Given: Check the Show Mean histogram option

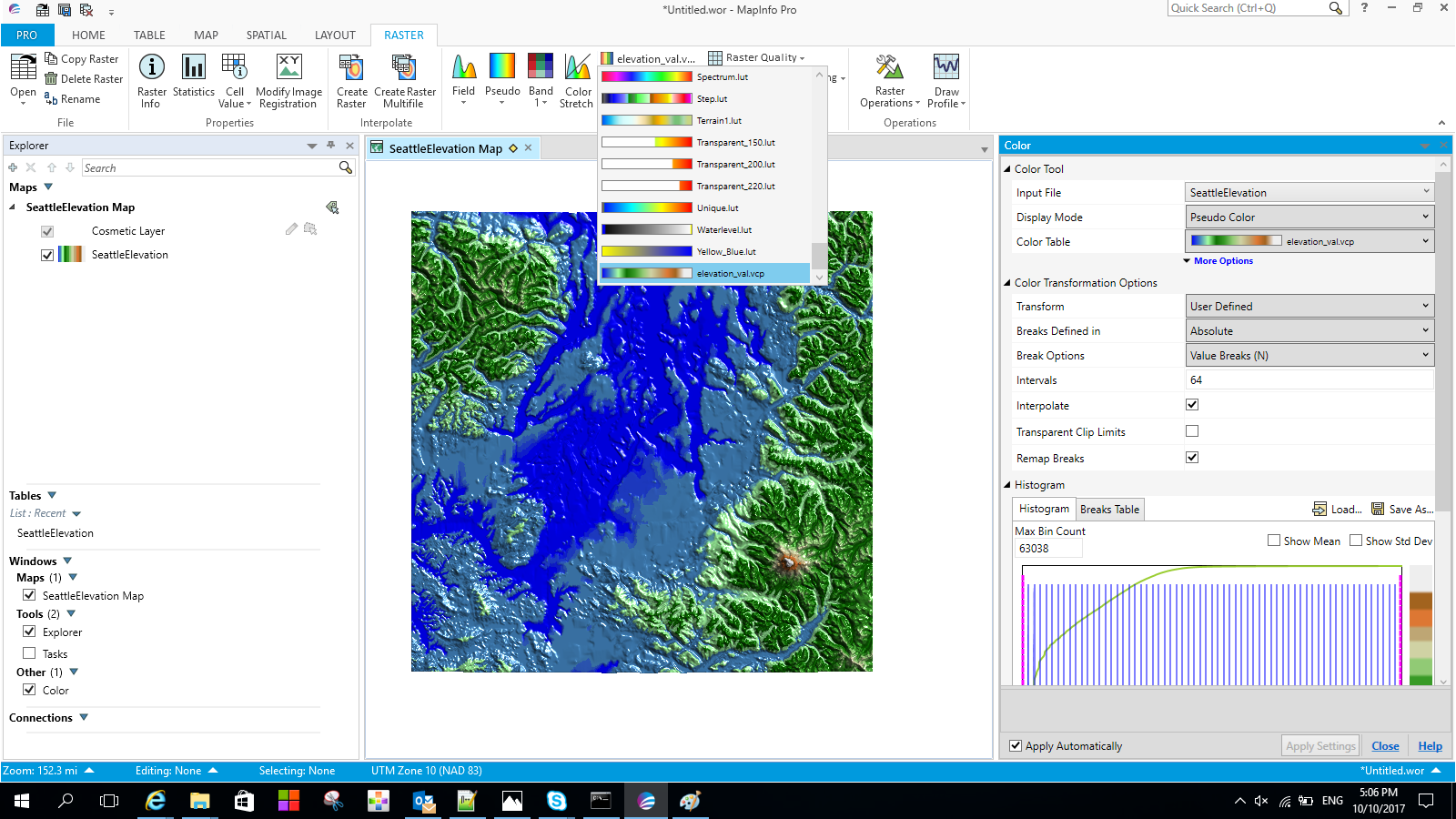Looking at the screenshot, I should tap(1274, 540).
